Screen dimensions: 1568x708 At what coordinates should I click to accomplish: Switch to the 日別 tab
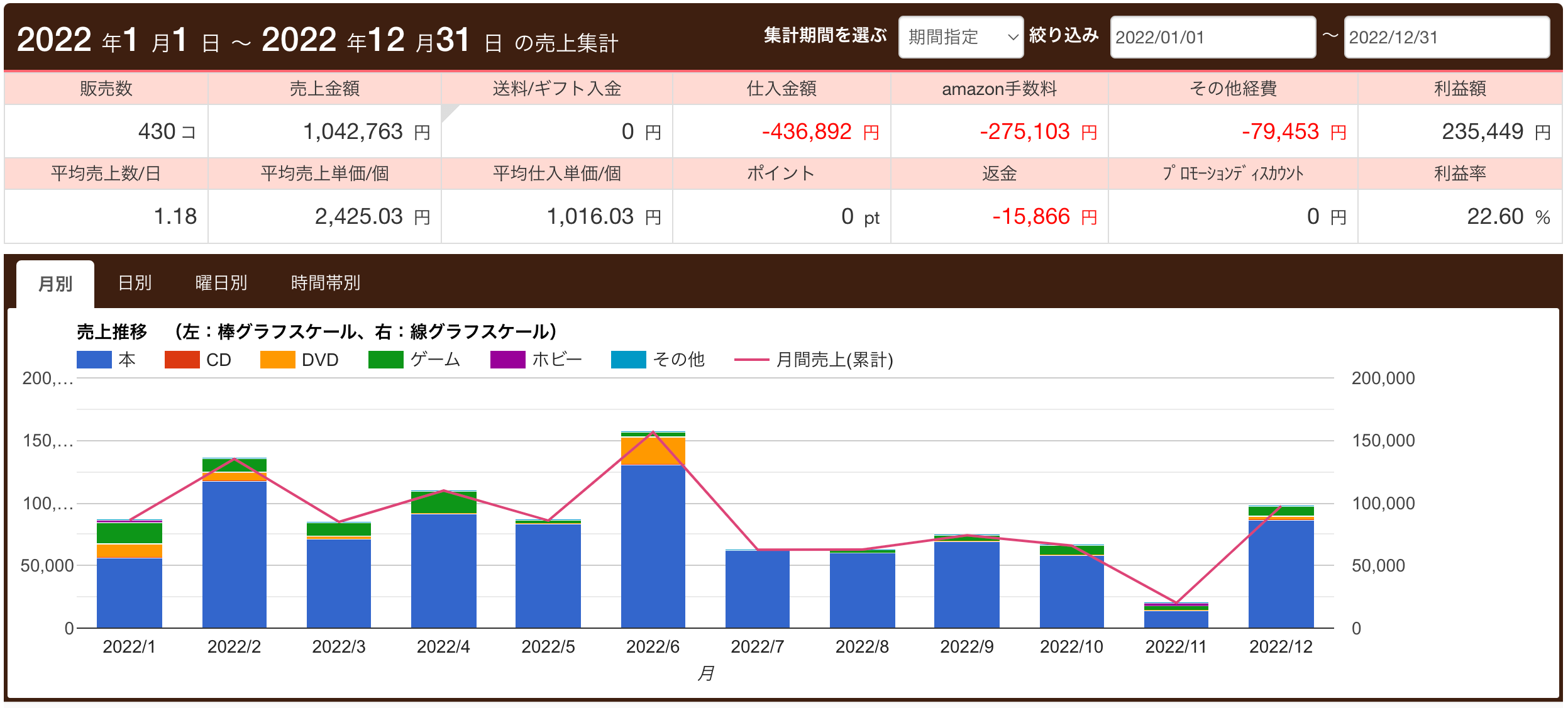tap(135, 283)
